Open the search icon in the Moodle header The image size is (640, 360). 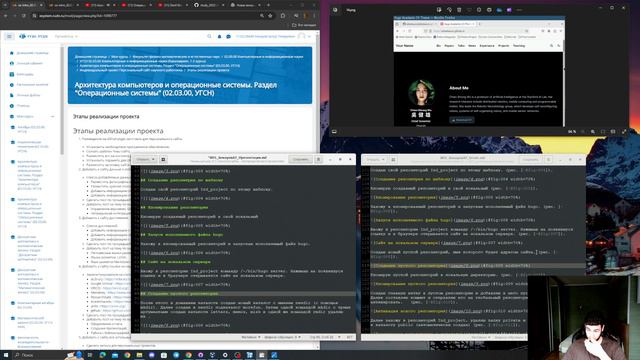(x=209, y=36)
